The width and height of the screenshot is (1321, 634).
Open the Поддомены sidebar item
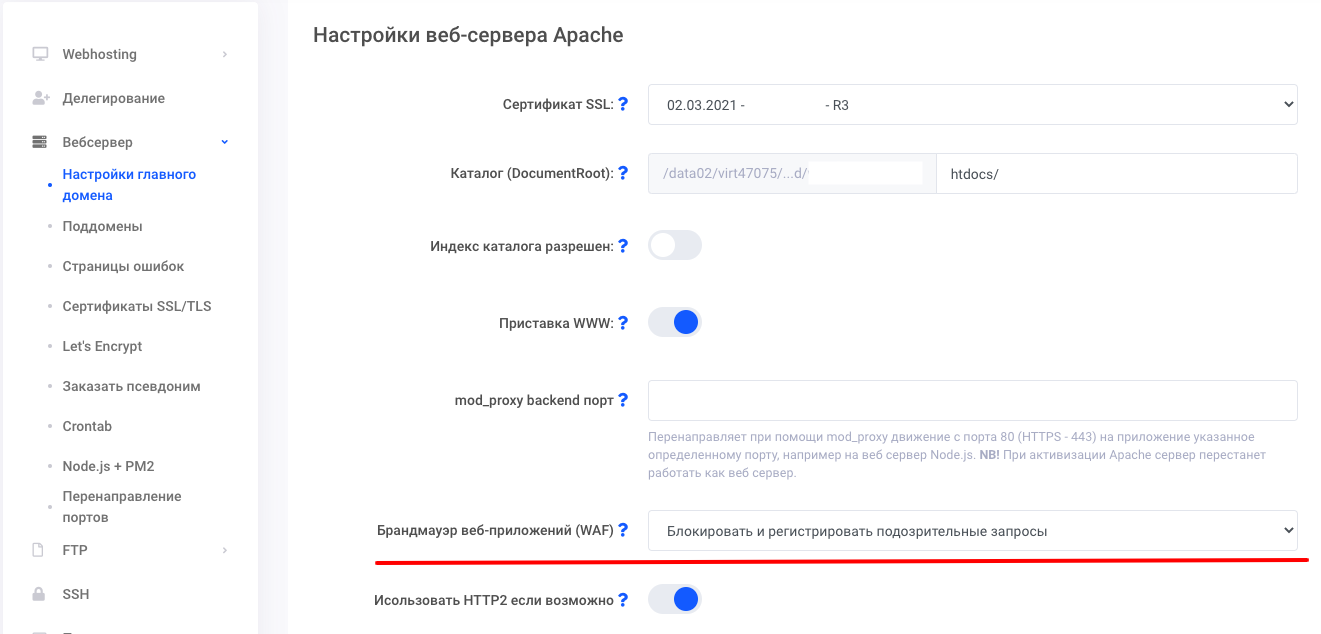tap(102, 226)
